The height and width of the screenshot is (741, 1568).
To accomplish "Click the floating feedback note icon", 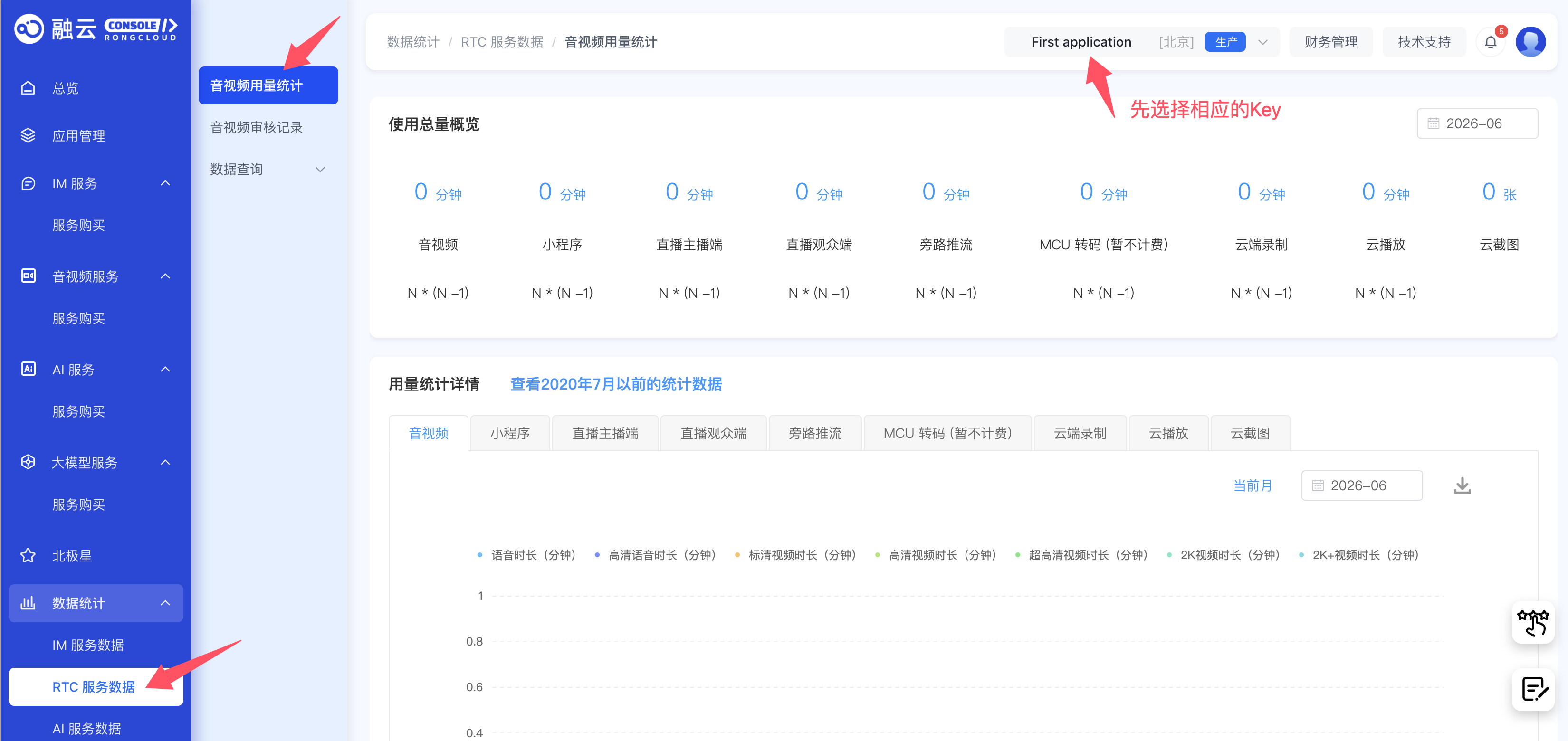I will [x=1533, y=689].
